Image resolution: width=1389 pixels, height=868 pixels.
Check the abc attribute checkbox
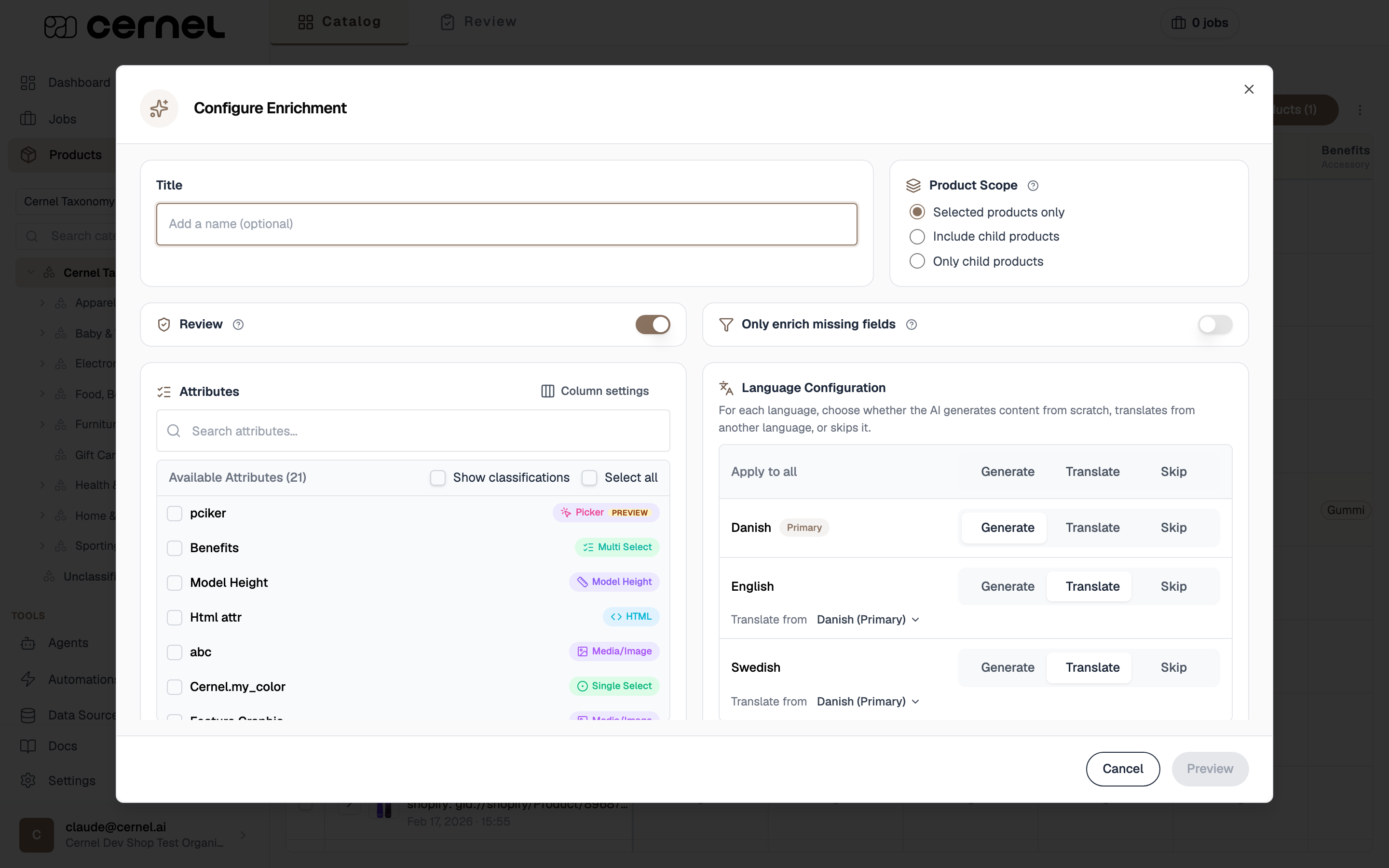click(175, 652)
